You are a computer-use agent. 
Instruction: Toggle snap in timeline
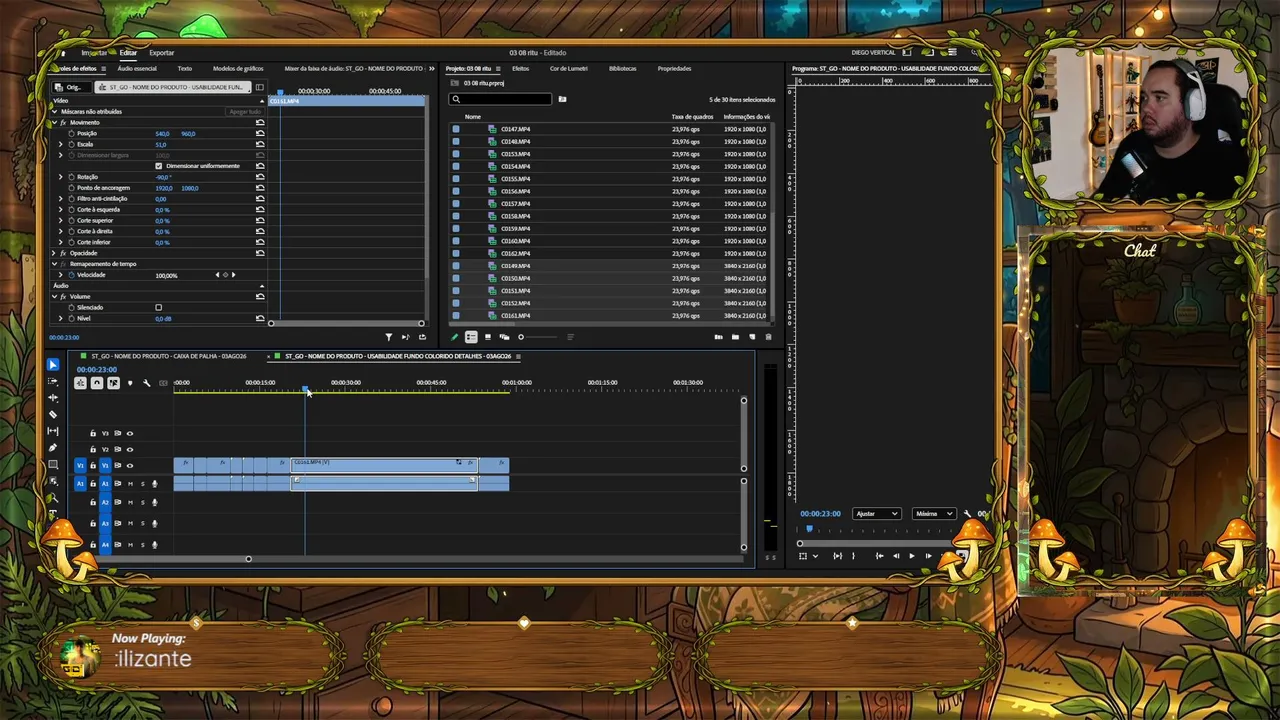pyautogui.click(x=97, y=383)
